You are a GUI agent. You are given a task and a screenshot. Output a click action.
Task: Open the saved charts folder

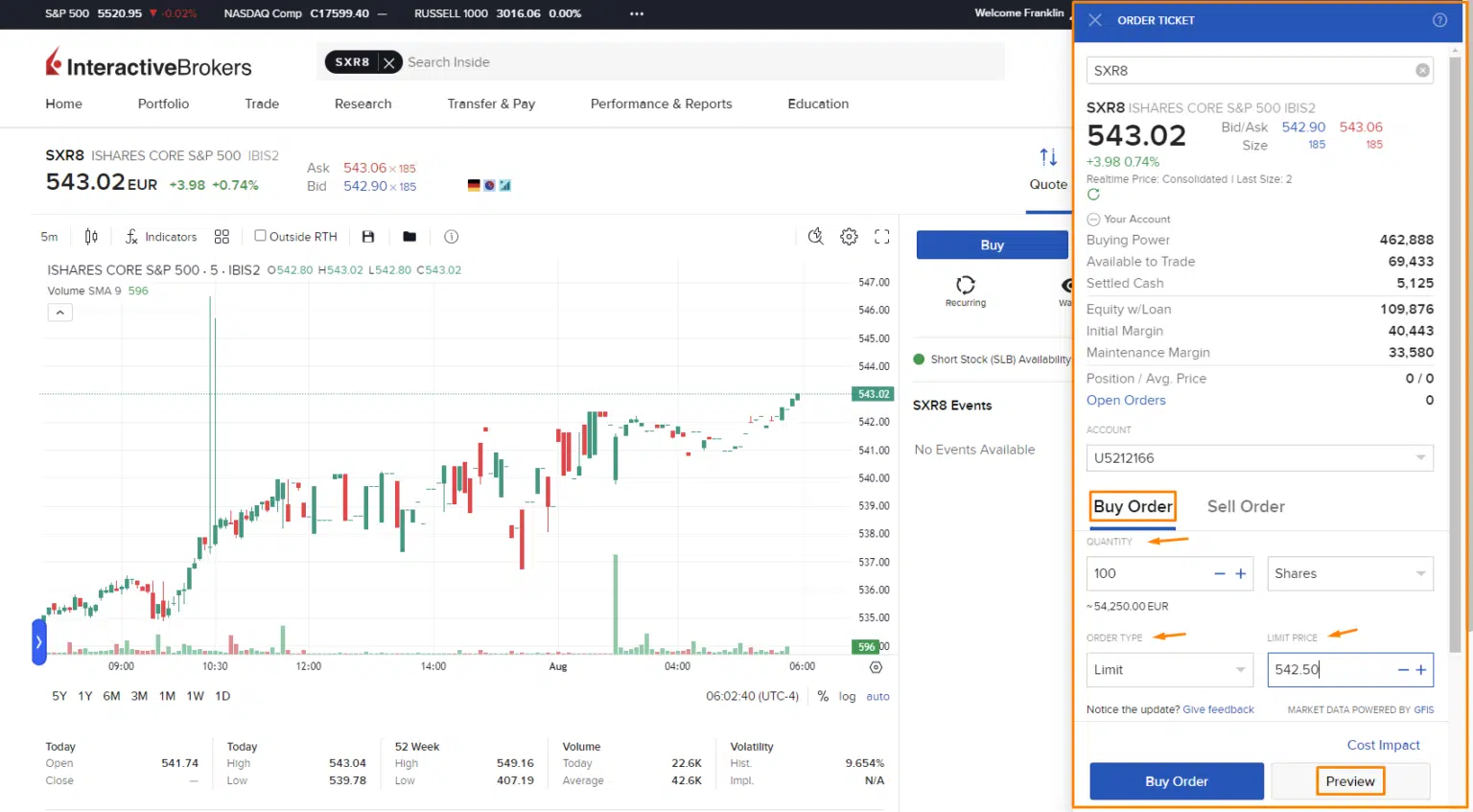(409, 236)
